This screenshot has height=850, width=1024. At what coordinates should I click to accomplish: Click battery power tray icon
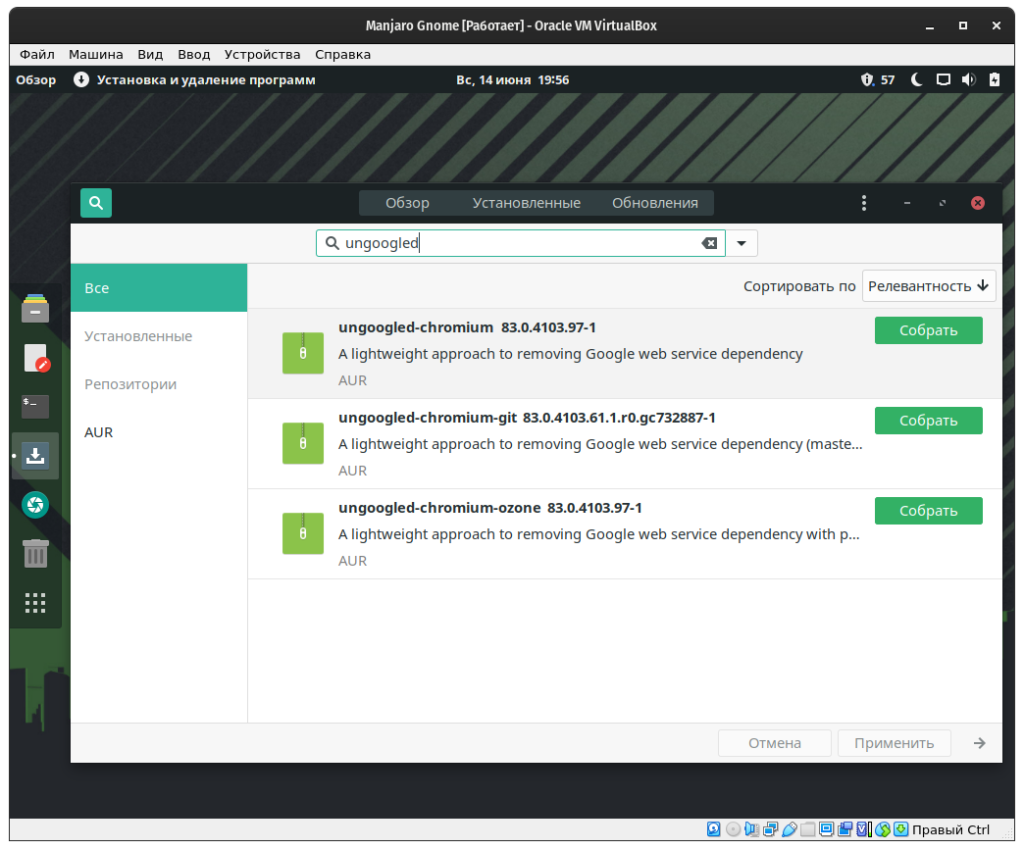point(994,80)
